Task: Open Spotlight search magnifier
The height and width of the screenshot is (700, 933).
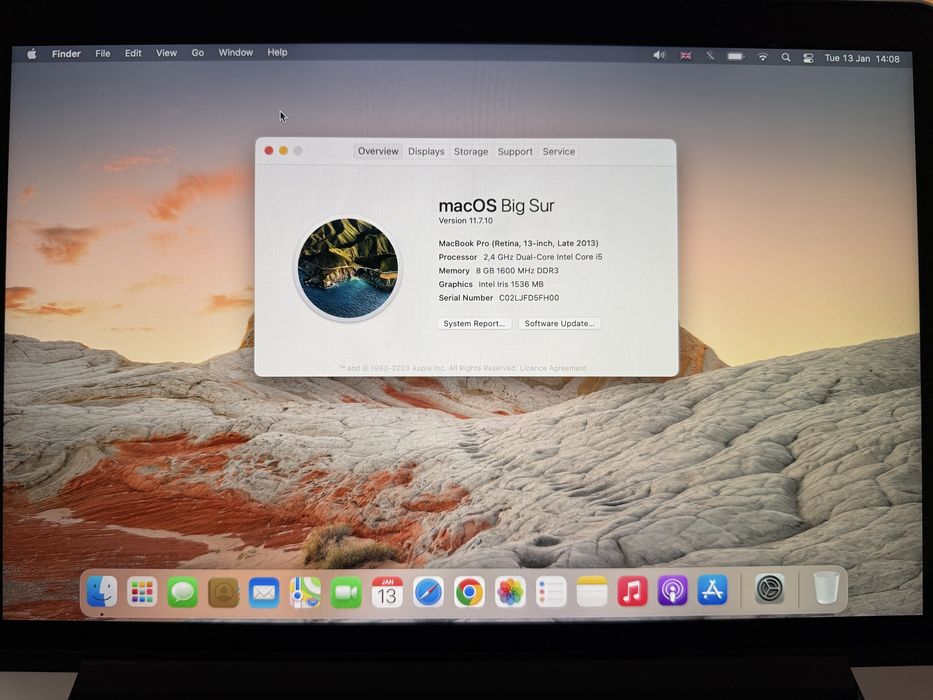Action: 786,57
